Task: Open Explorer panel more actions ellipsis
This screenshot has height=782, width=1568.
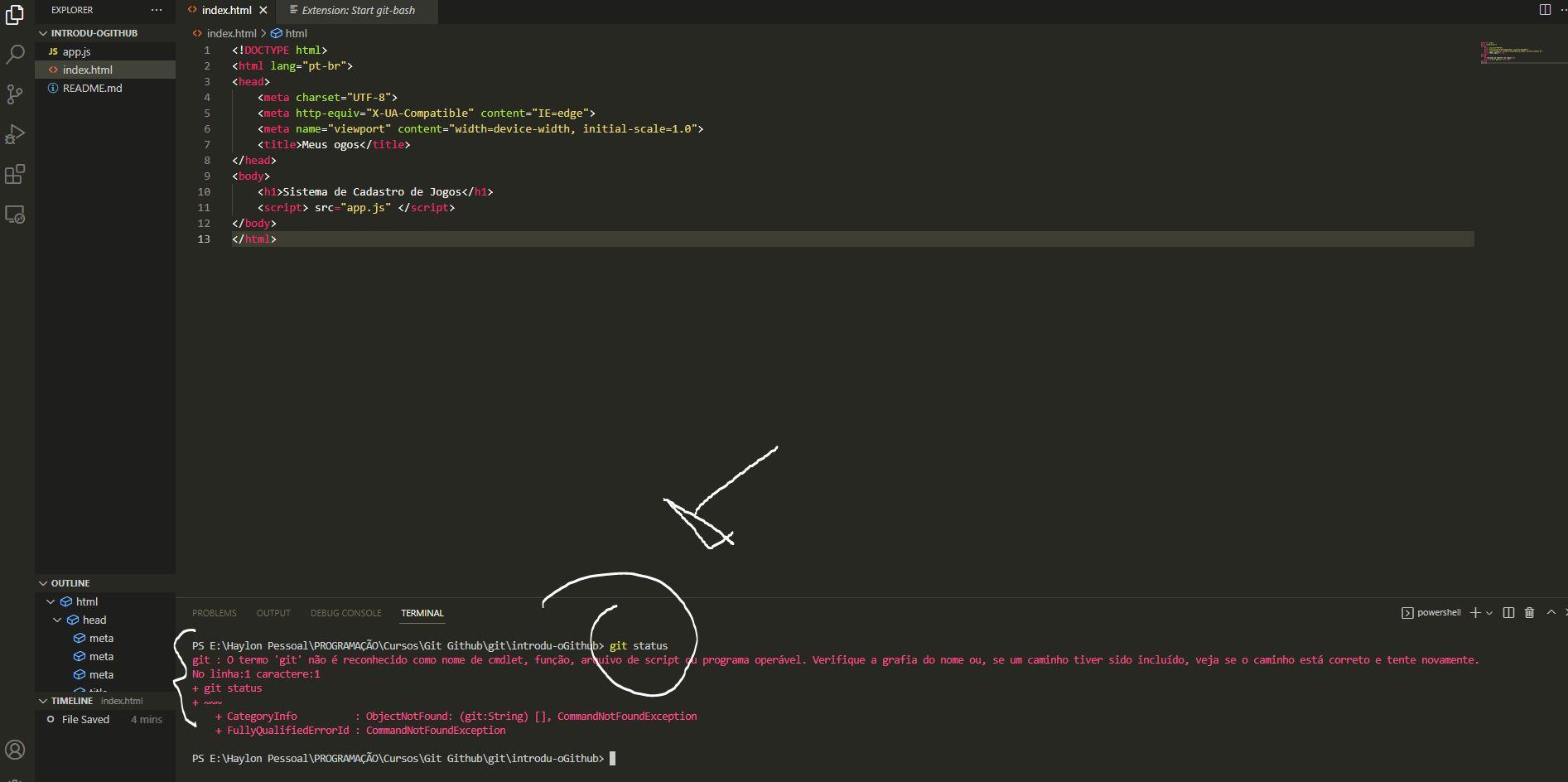Action: coord(157,10)
